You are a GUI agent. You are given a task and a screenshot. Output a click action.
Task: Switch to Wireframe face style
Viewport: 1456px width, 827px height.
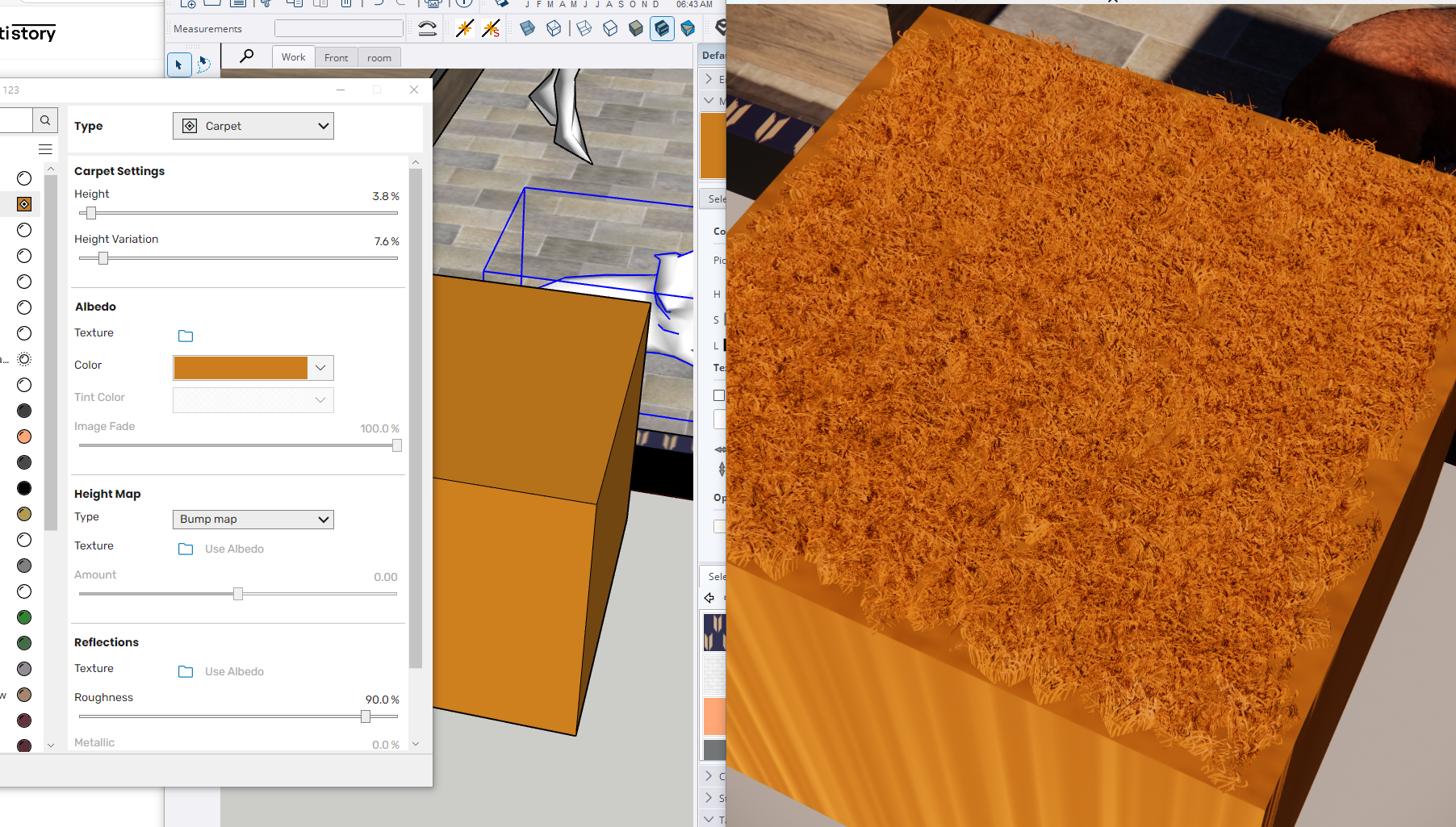coord(584,28)
